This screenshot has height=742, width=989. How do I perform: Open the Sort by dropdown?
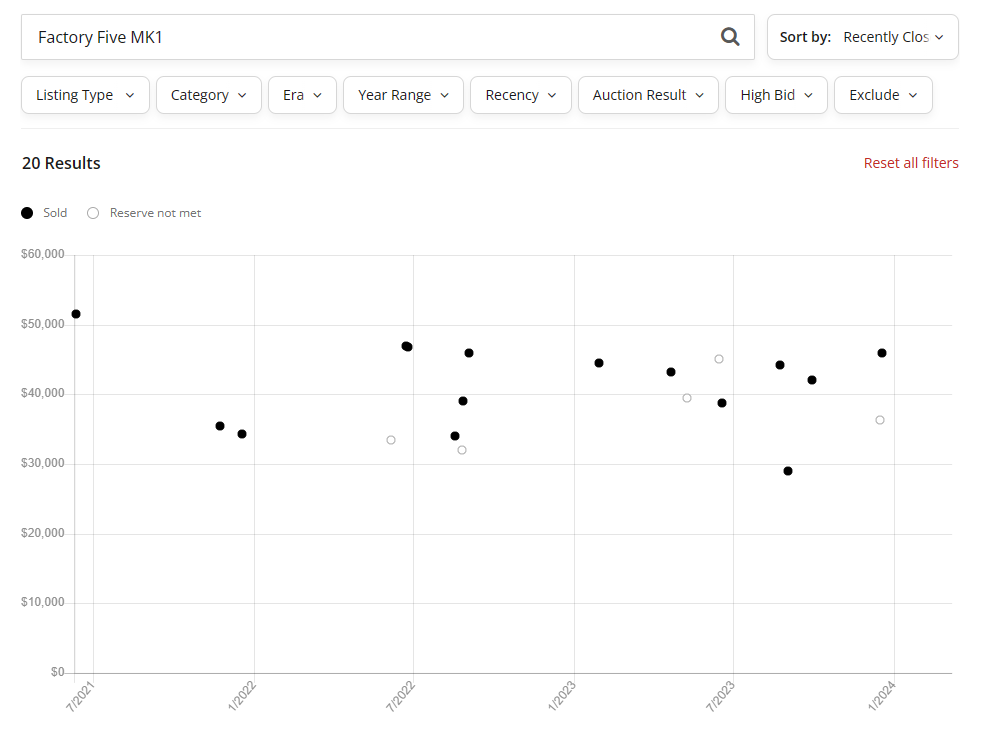tap(862, 37)
